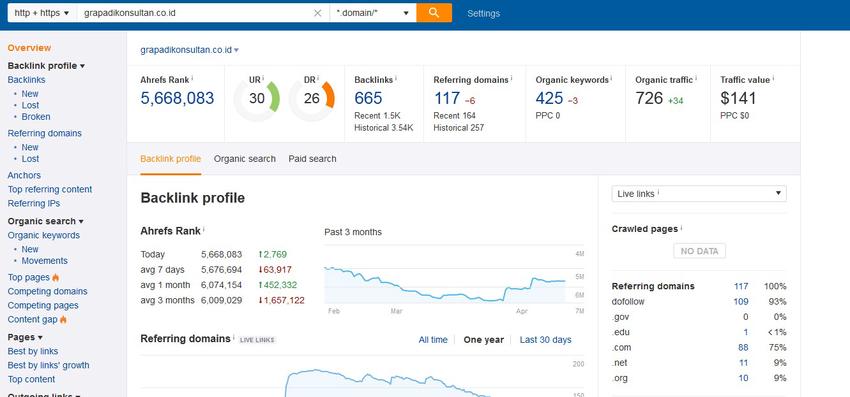Click the info icon next to DR
This screenshot has width=850, height=397.
[x=318, y=79]
